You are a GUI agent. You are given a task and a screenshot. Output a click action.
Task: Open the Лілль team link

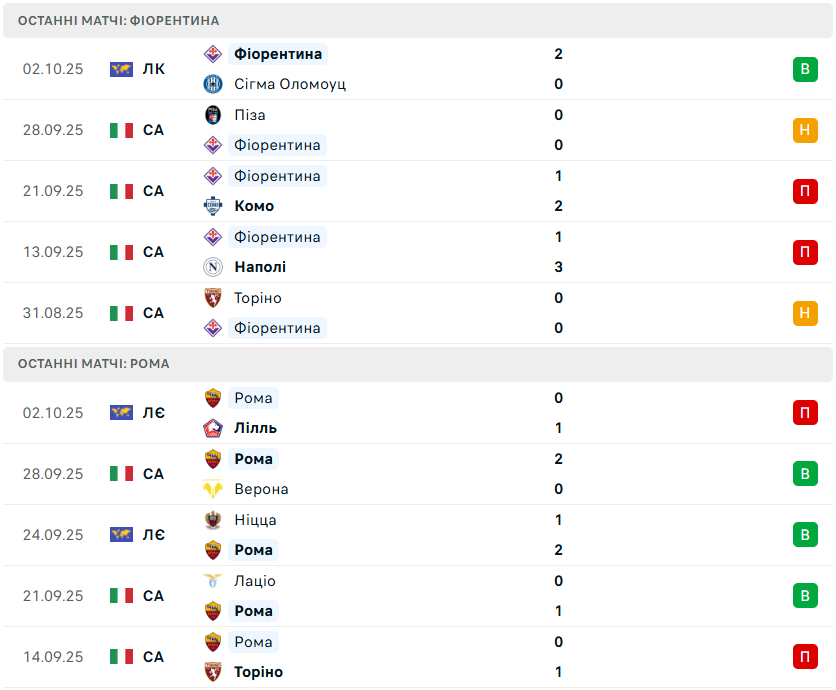point(255,428)
